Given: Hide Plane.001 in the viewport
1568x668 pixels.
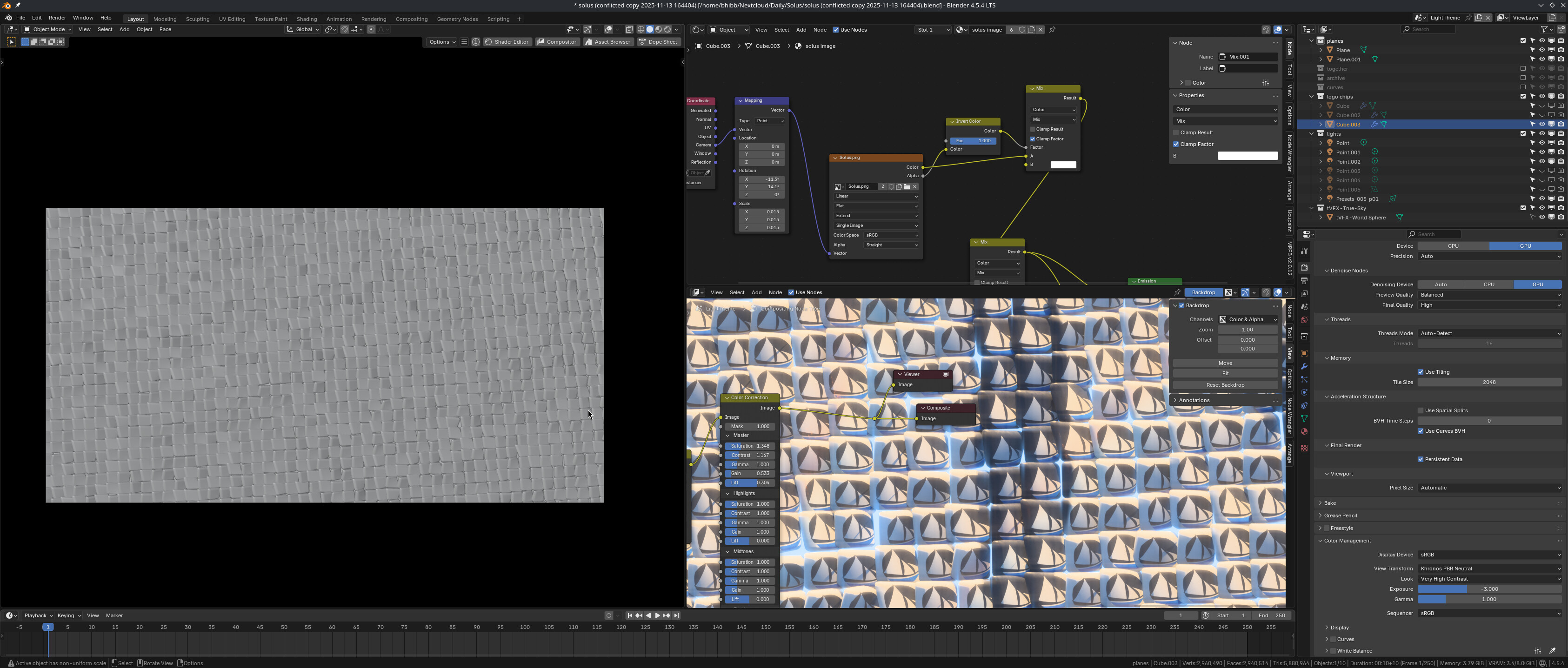Looking at the screenshot, I should (1542, 60).
